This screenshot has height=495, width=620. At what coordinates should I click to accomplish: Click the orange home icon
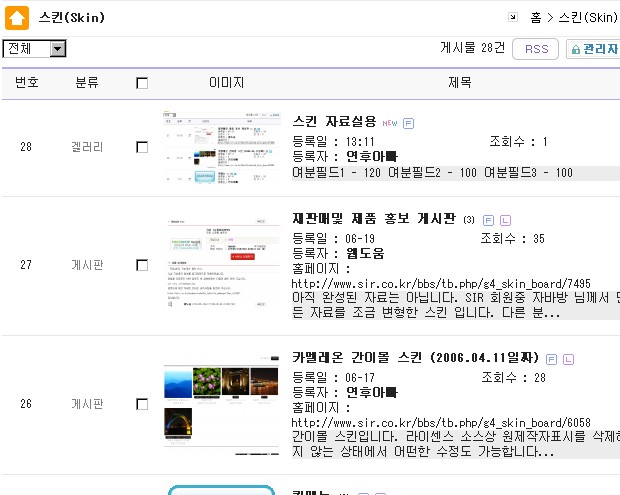point(17,17)
